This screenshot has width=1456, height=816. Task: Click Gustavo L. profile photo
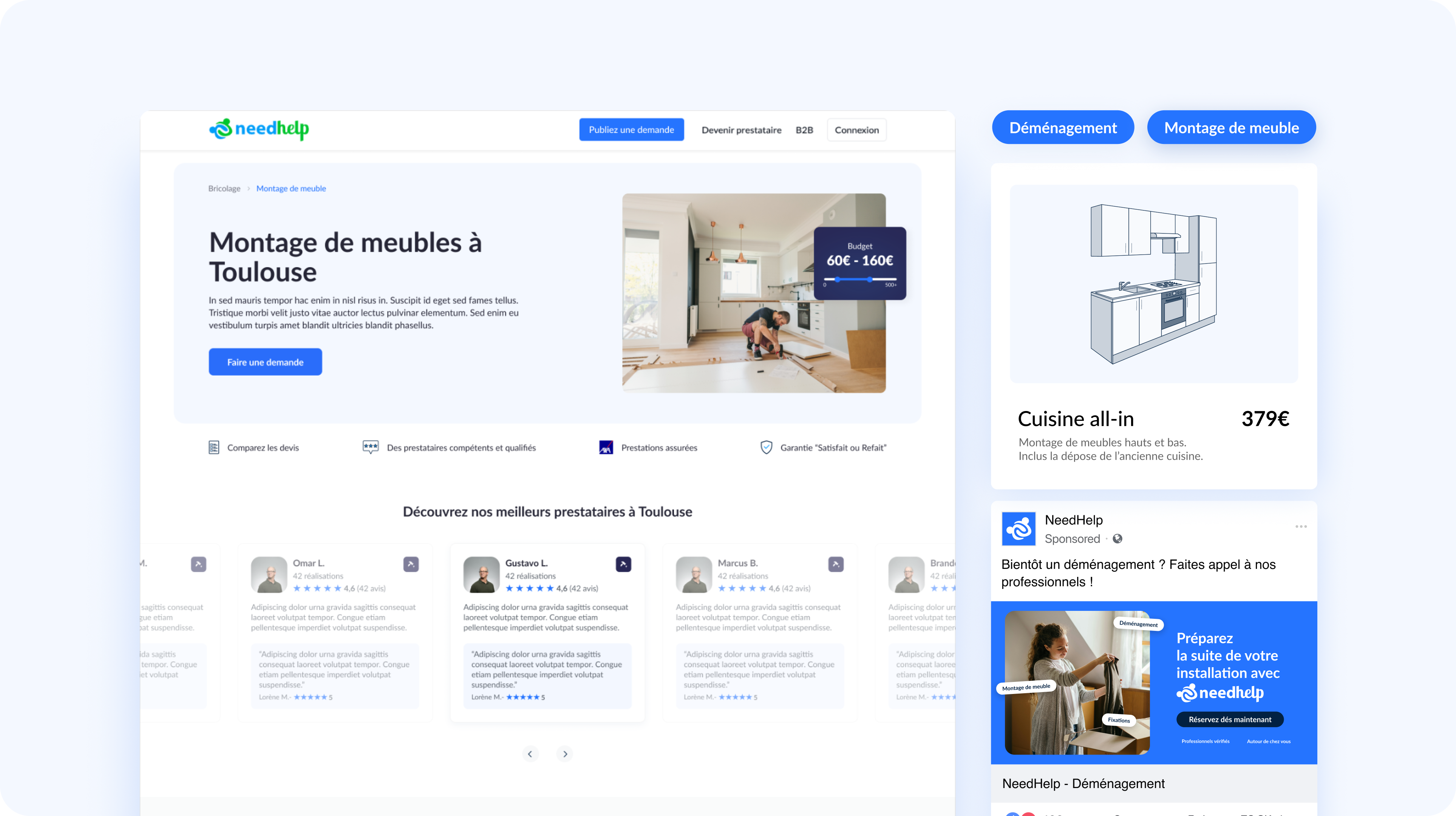(x=482, y=575)
